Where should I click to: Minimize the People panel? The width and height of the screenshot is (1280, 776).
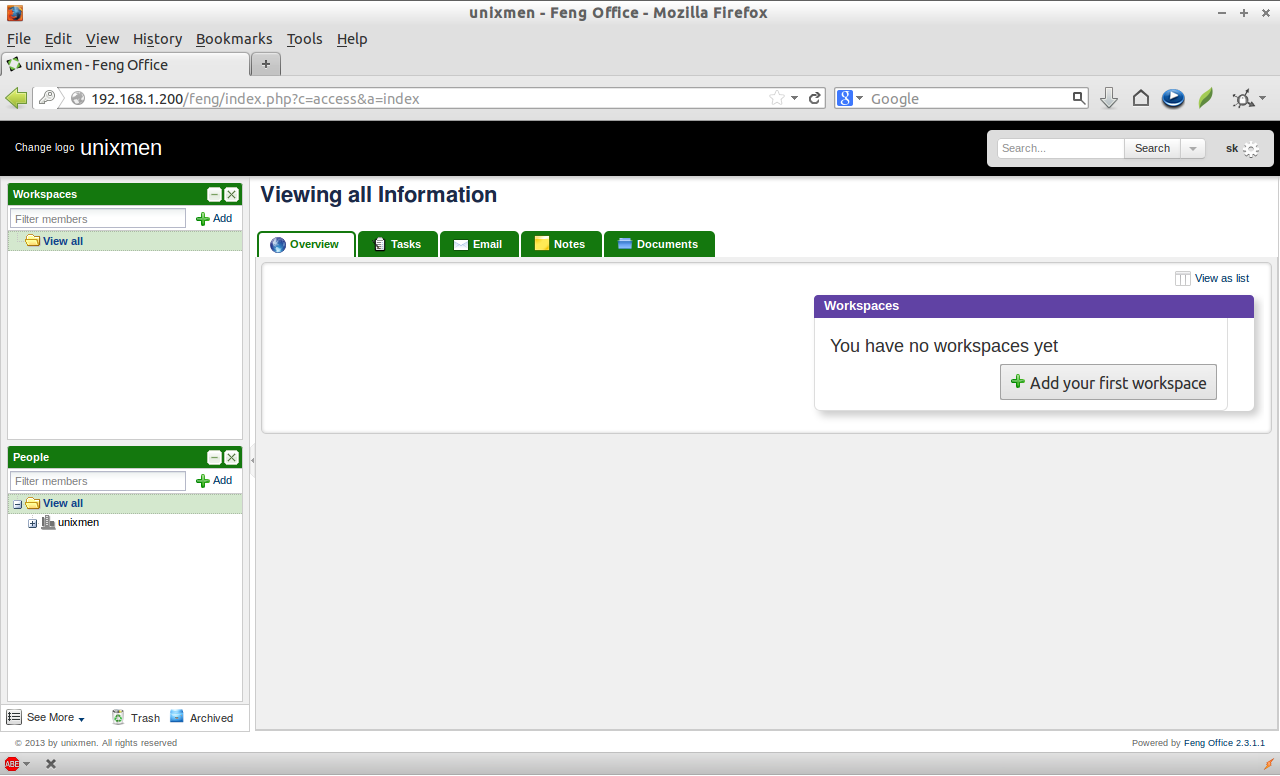point(214,457)
